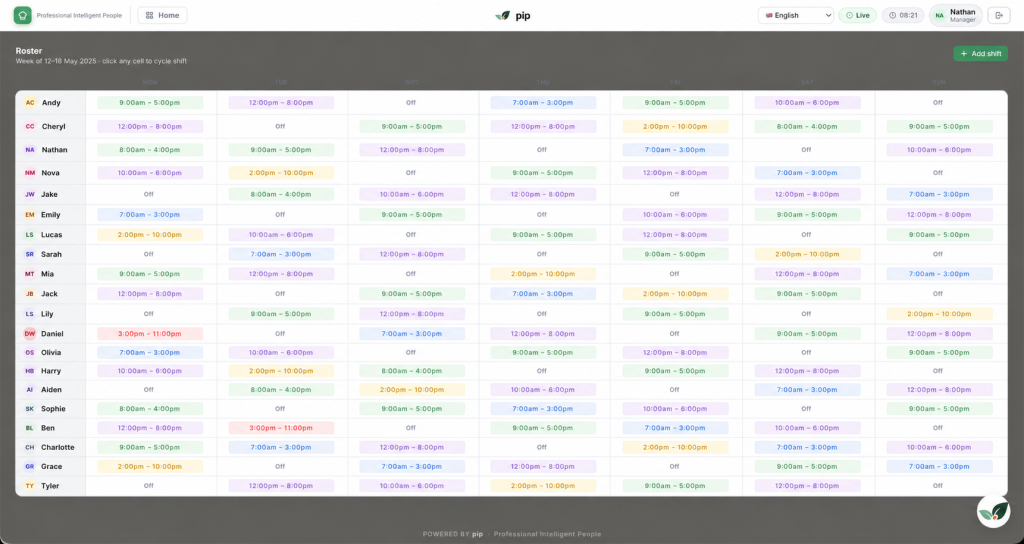1024x544 pixels.
Task: Select Cheryl's Saturday 8:00am–4:00pm cell
Action: click(x=808, y=127)
